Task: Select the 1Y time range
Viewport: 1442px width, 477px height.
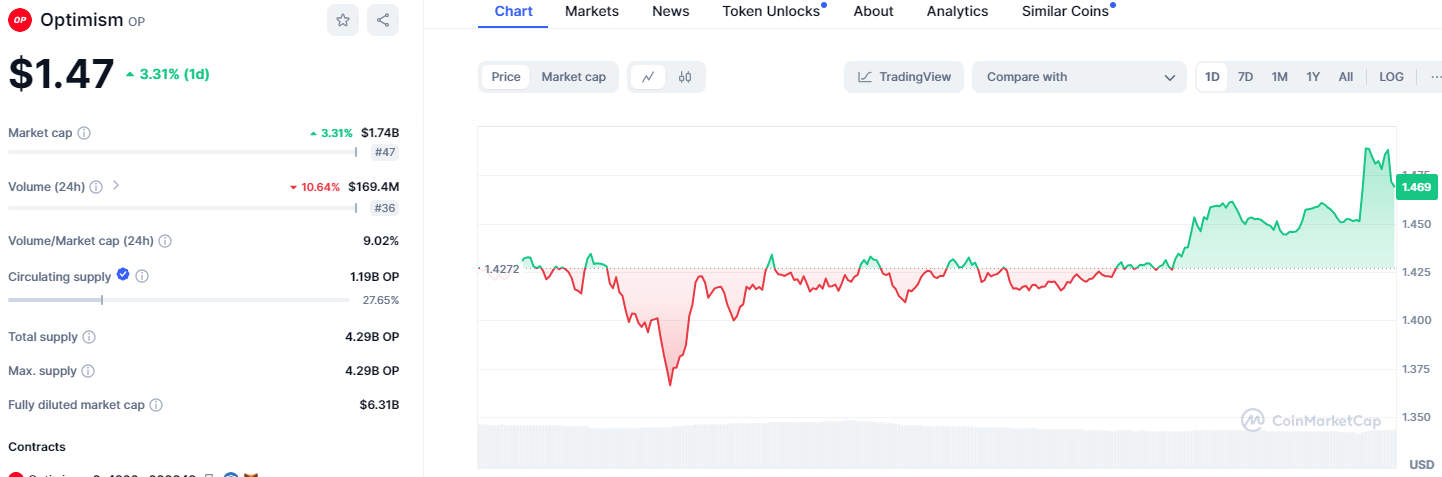Action: [1313, 77]
